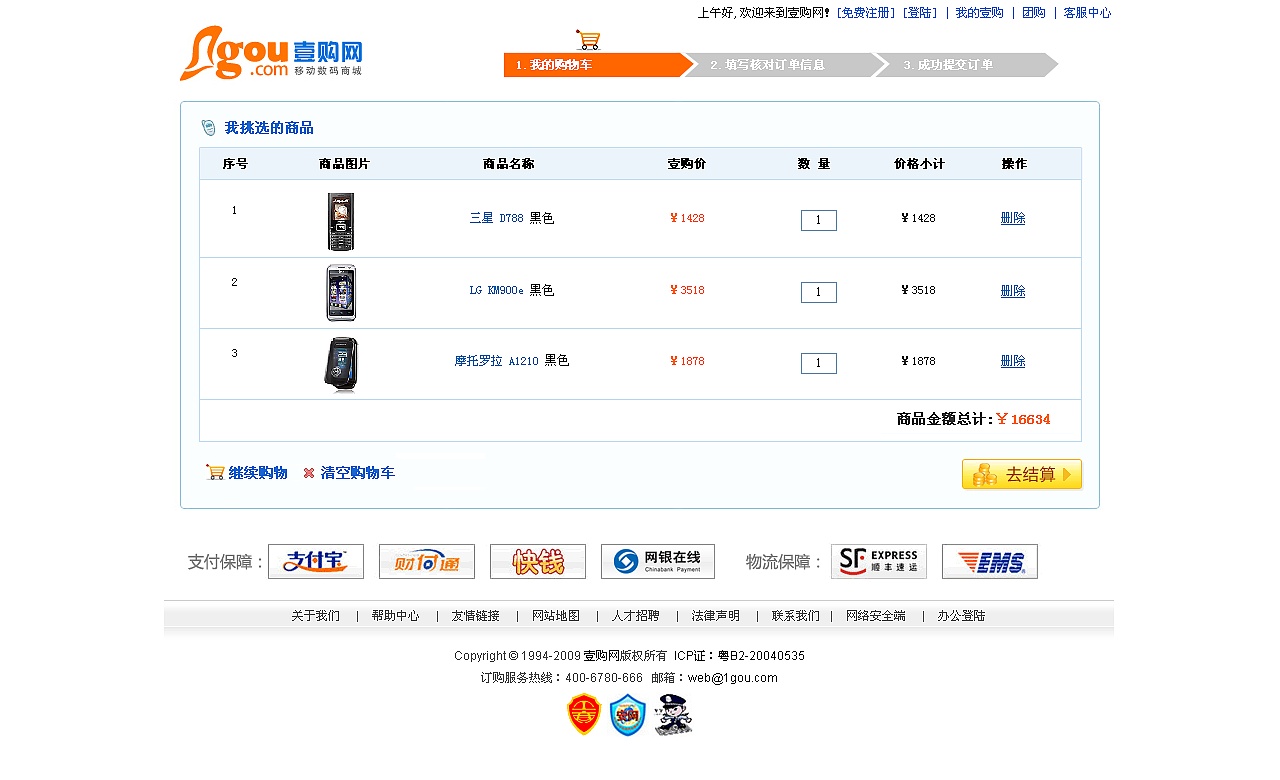
Task: Click the 1gou.com logo
Action: click(271, 53)
